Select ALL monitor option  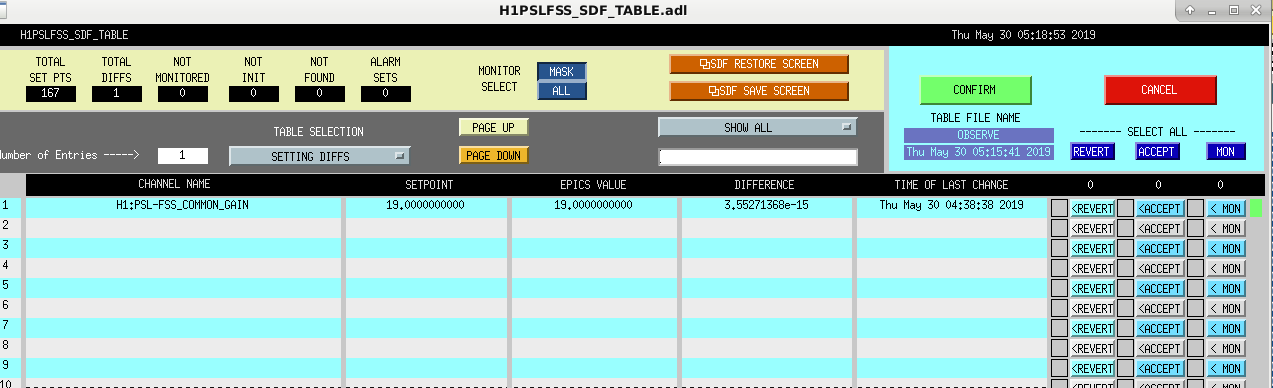point(562,91)
